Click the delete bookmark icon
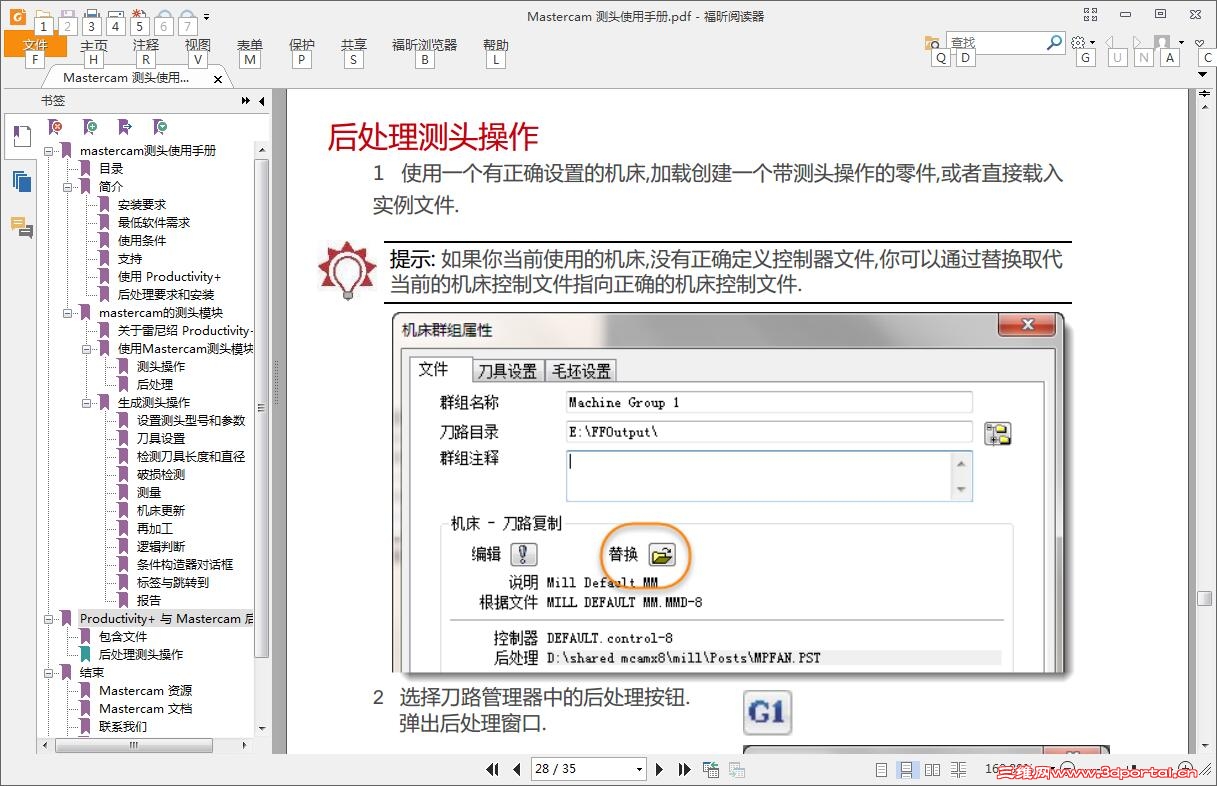Viewport: 1217px width, 786px height. pyautogui.click(x=56, y=127)
